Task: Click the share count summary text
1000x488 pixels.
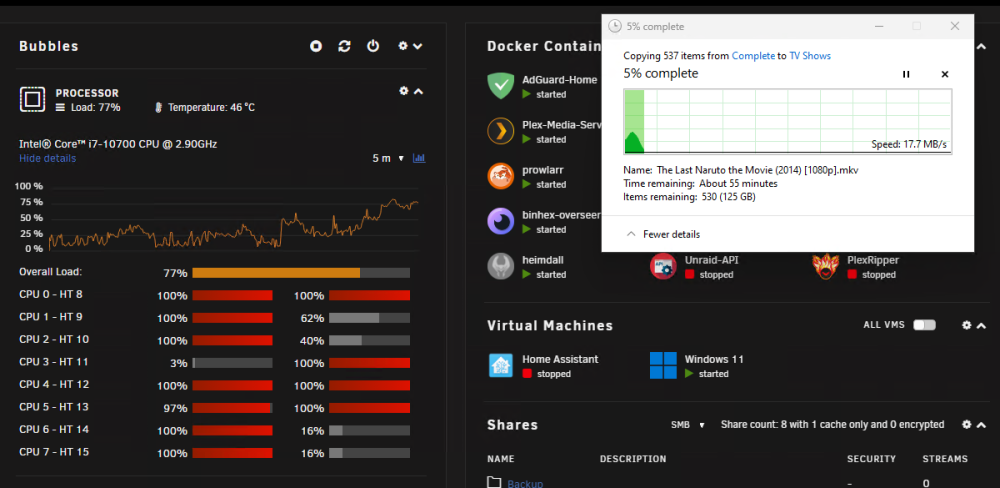Action: coord(832,425)
